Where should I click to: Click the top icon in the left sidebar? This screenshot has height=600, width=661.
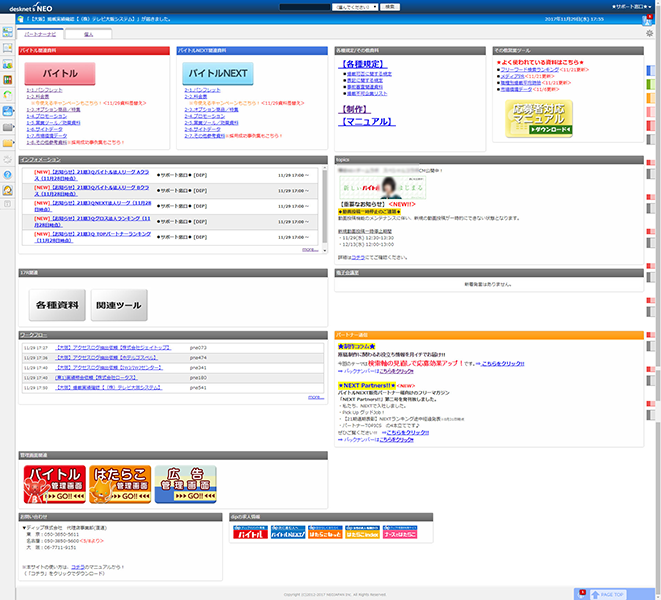point(8,33)
